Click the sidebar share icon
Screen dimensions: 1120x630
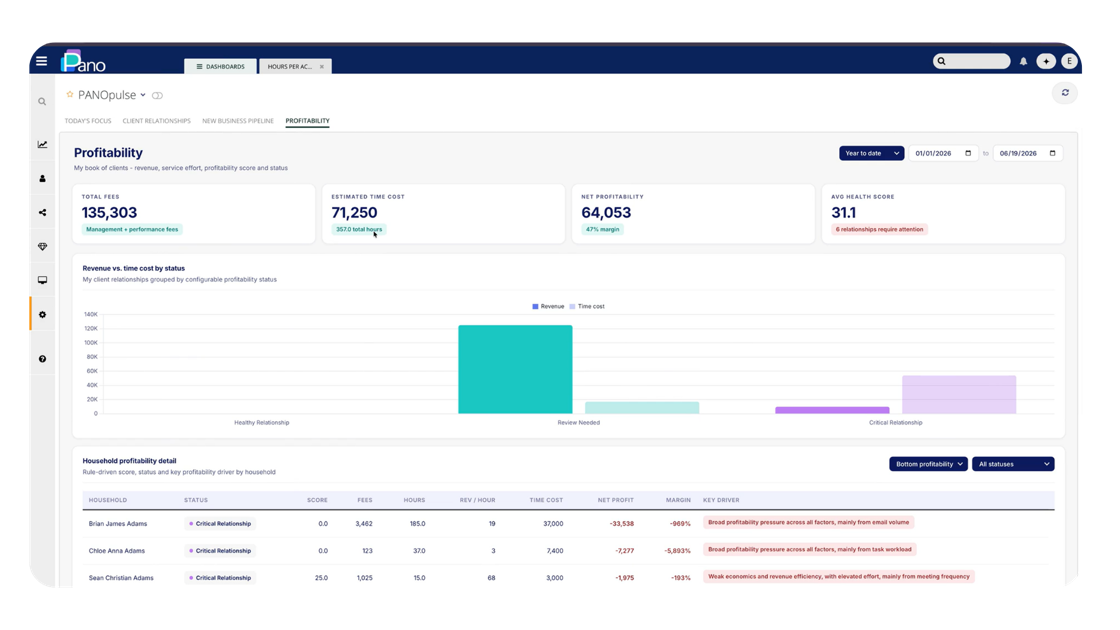click(42, 212)
